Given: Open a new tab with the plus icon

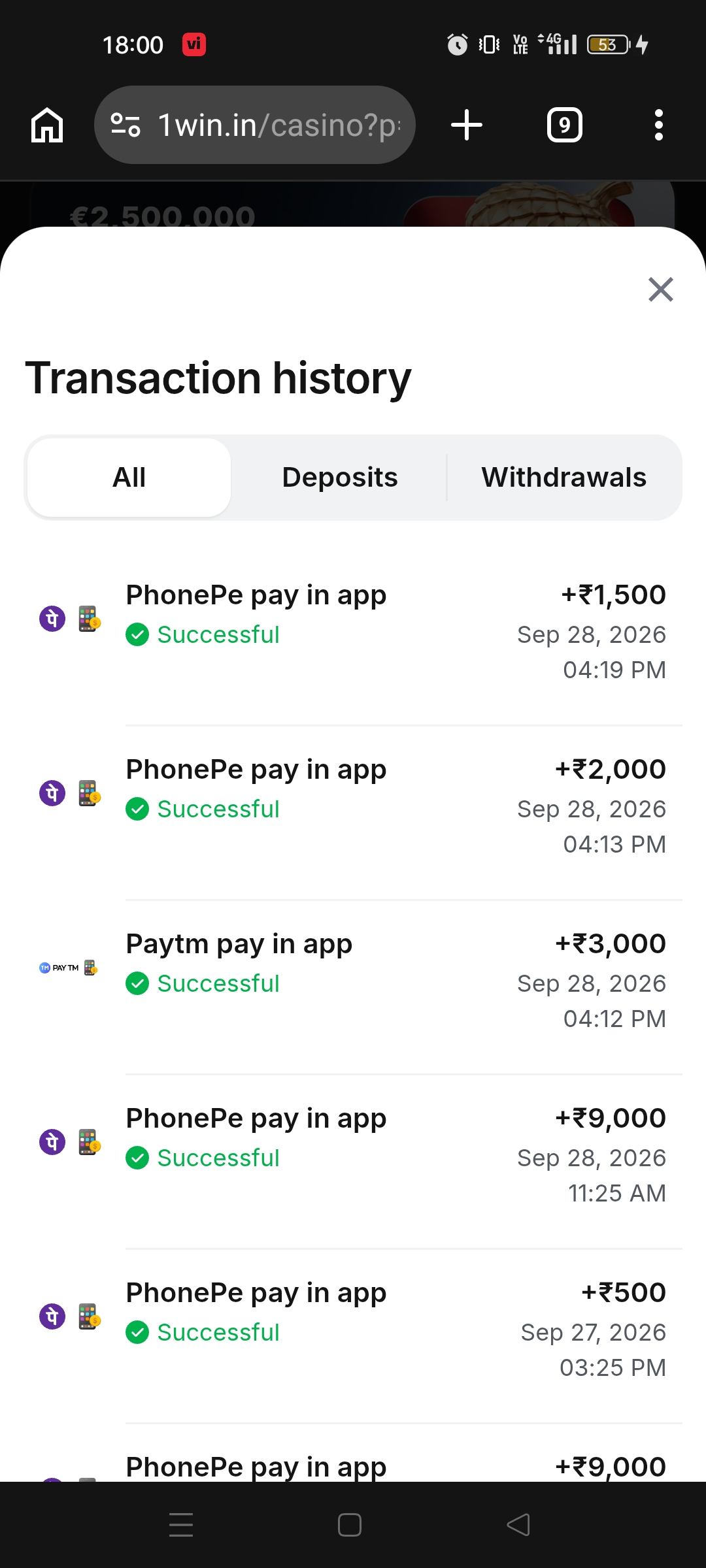Looking at the screenshot, I should coord(467,125).
